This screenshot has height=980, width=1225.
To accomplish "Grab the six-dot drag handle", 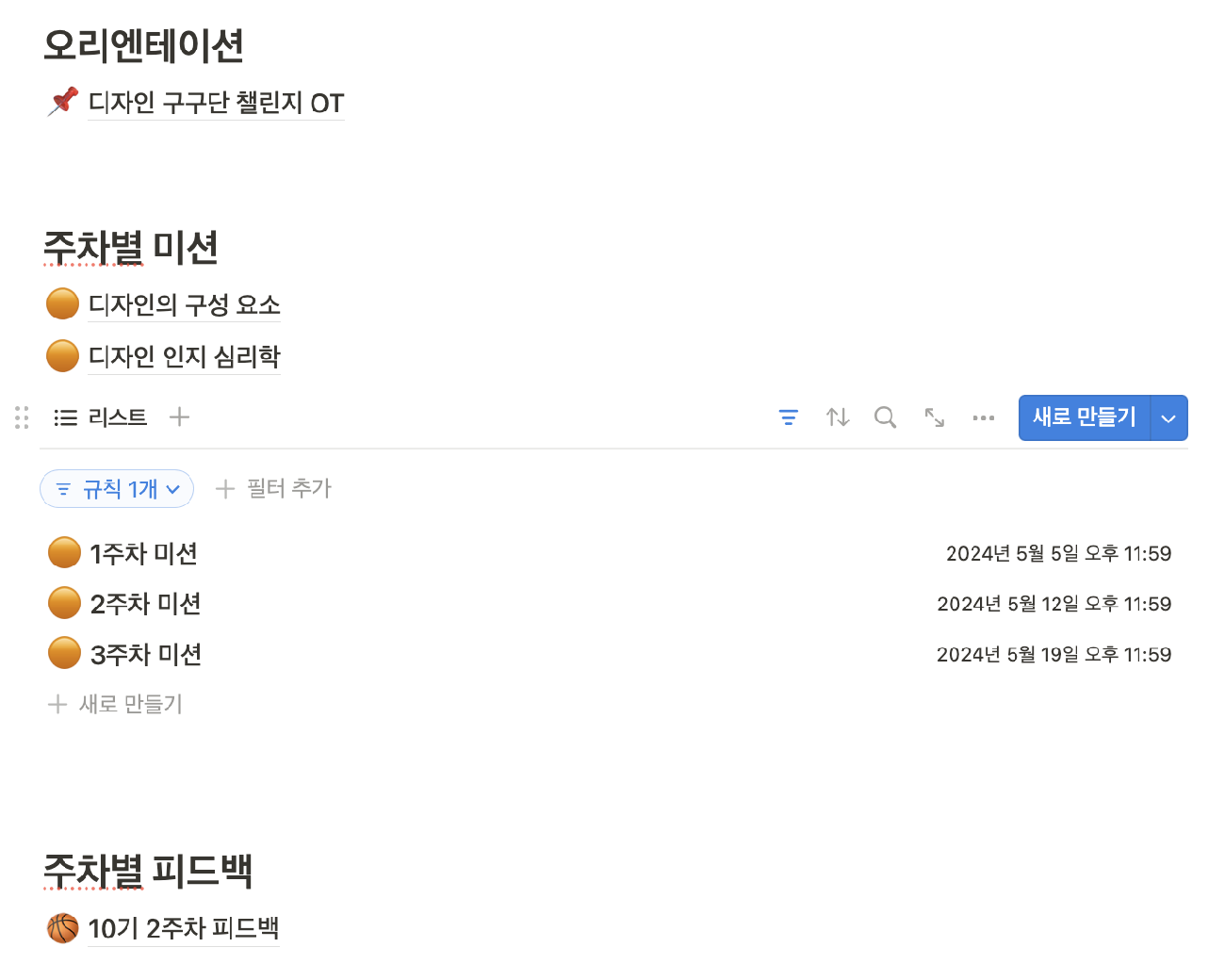I will tap(22, 417).
